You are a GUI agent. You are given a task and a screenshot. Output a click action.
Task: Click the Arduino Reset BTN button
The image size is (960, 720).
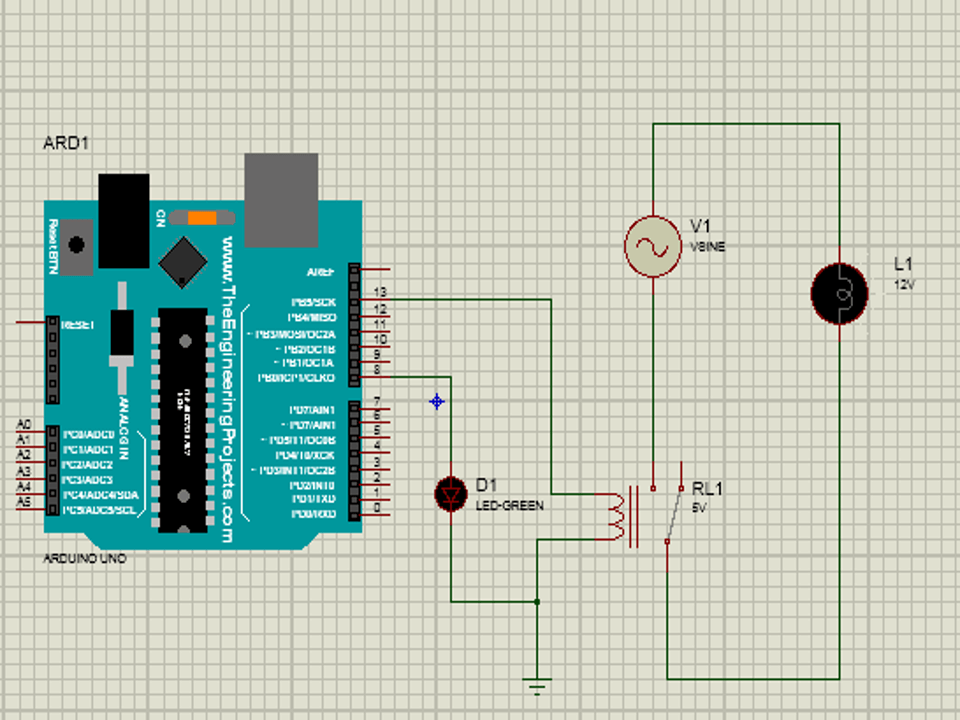[x=76, y=246]
